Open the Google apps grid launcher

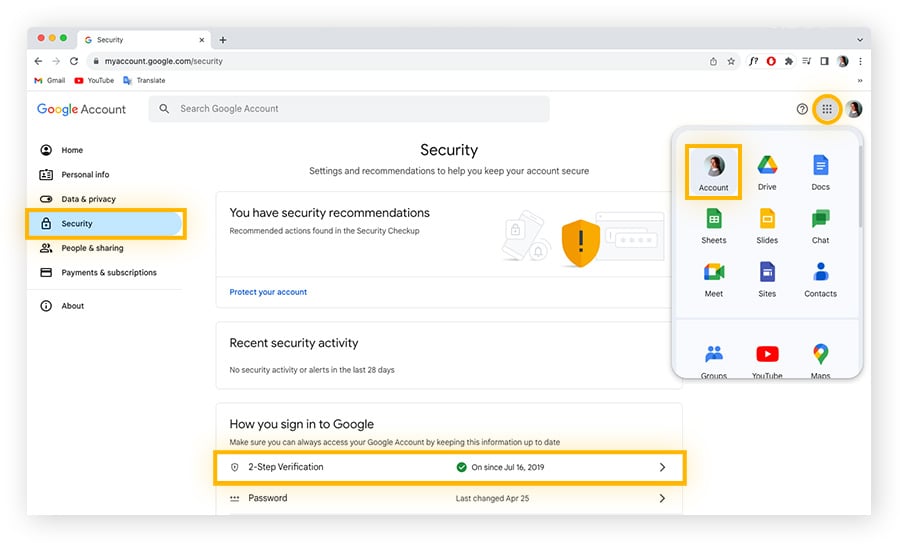(827, 109)
